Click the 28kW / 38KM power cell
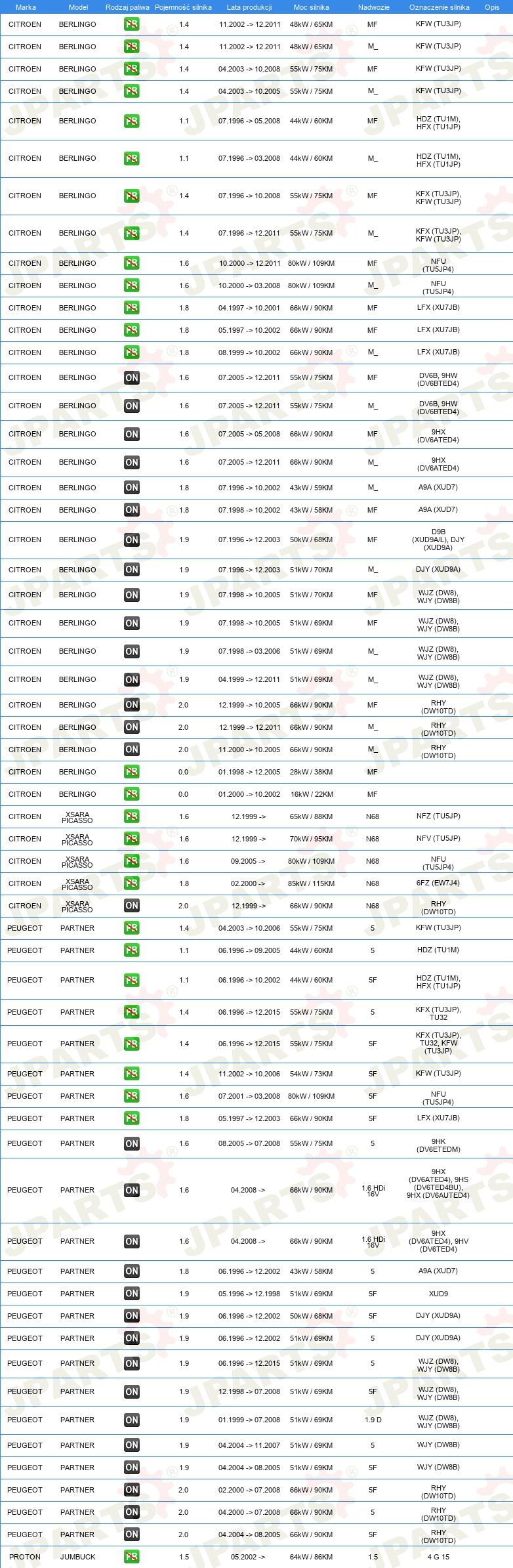Screen dimensions: 513x1568 coord(312,771)
